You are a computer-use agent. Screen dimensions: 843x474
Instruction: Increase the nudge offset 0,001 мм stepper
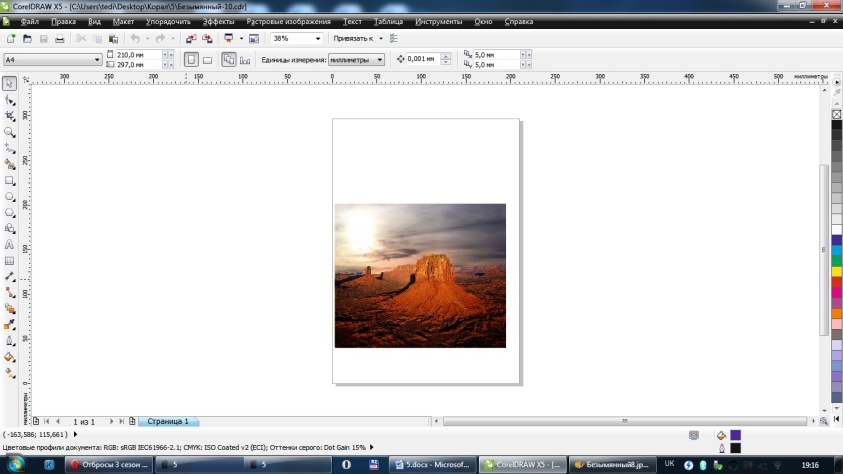click(x=446, y=56)
